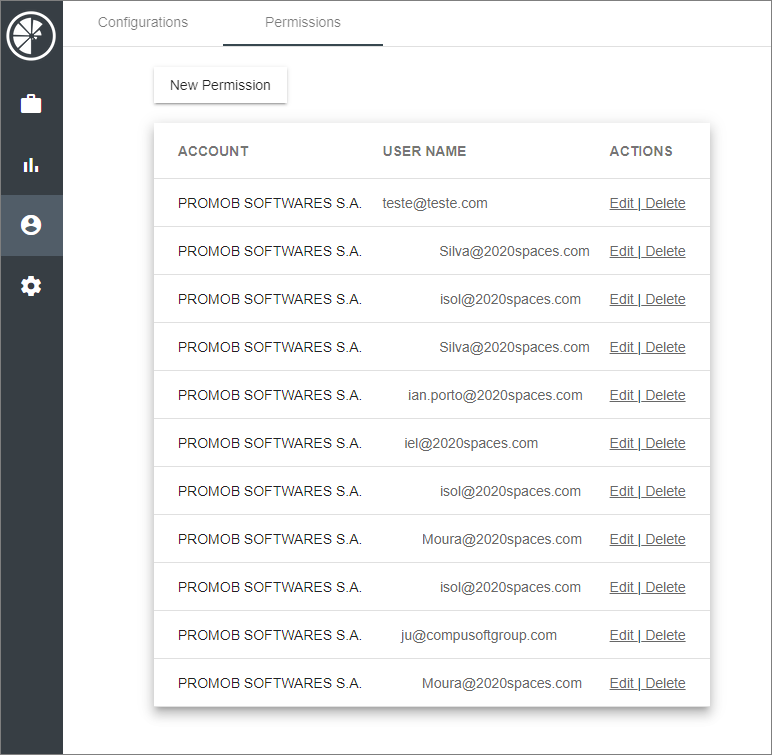Click the circular citrus logo icon
The image size is (772, 755).
(31, 36)
